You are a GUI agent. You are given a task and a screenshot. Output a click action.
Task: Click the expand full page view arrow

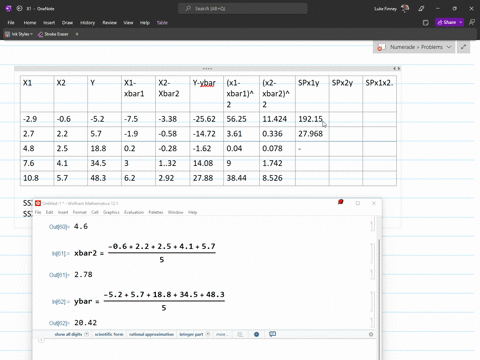(x=463, y=47)
